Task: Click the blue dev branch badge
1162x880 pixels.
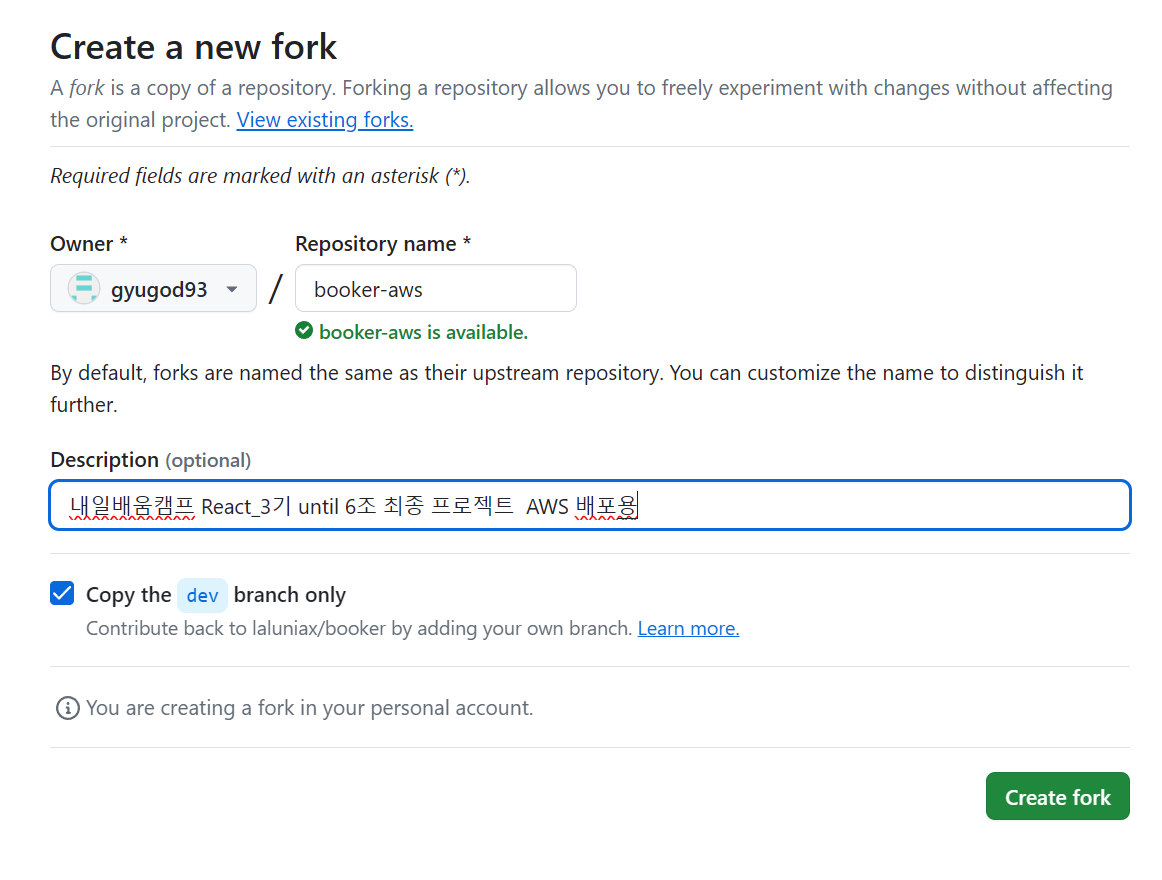Action: pos(202,595)
